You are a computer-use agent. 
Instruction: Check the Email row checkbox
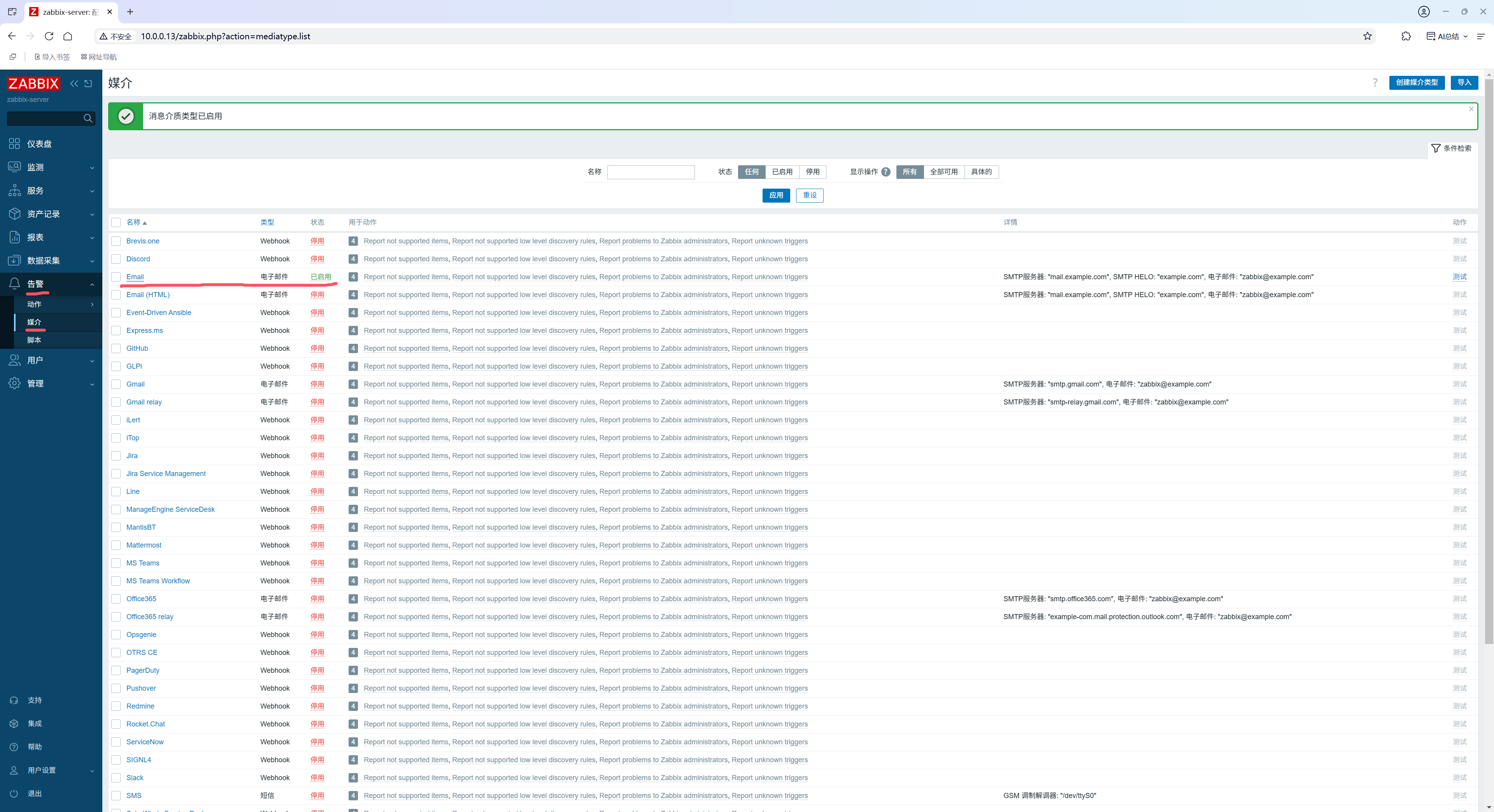(x=116, y=277)
